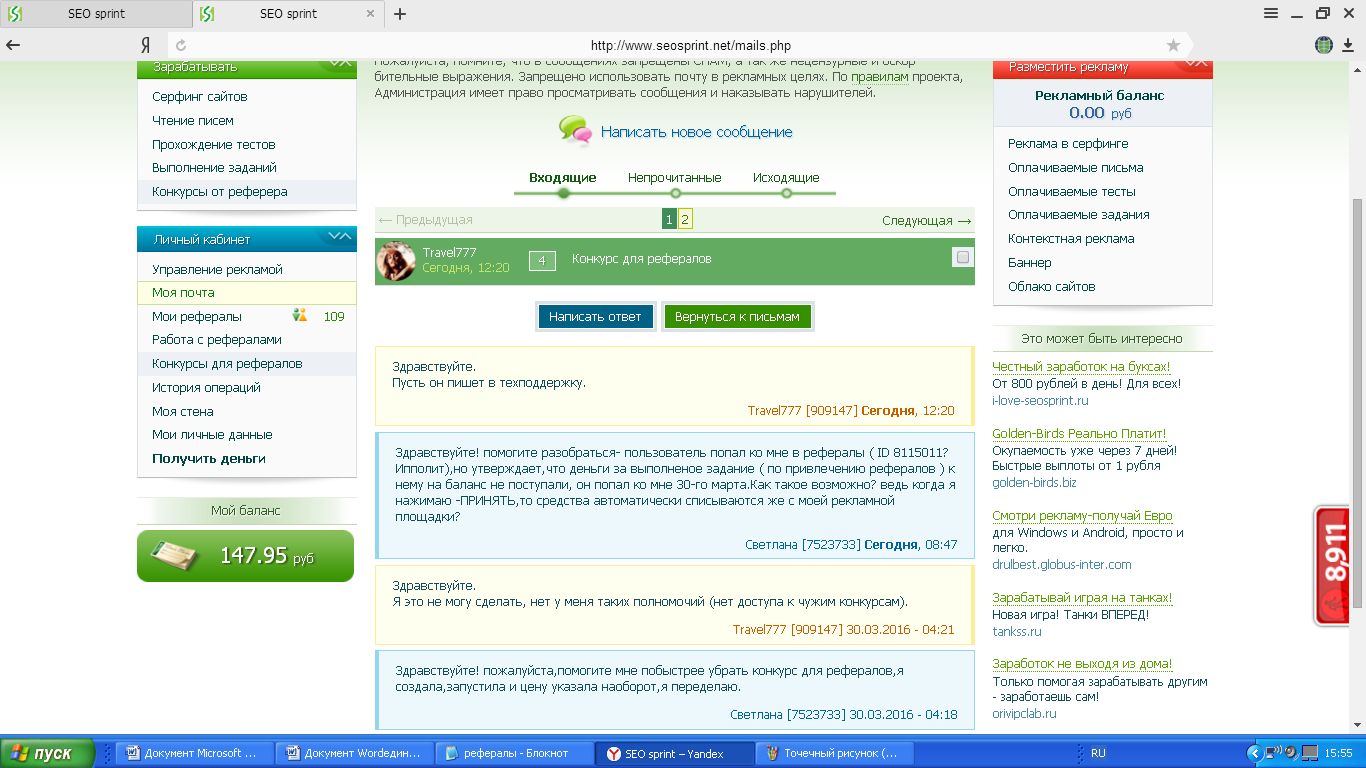Open Управление рекламой in personal cabinet

[218, 270]
